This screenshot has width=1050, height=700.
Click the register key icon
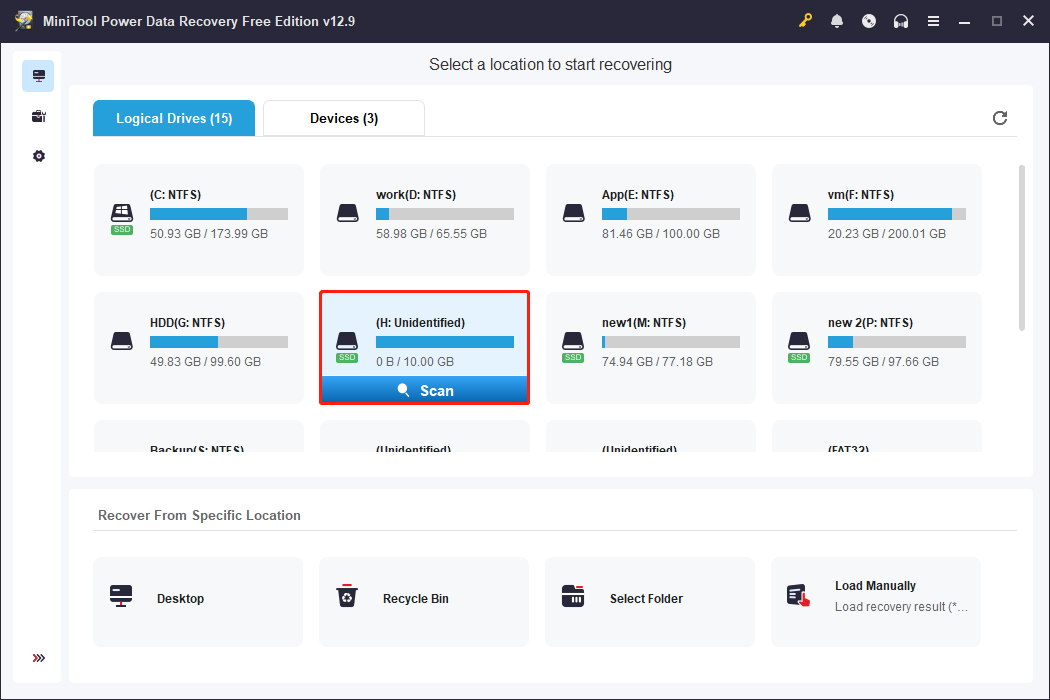click(805, 21)
